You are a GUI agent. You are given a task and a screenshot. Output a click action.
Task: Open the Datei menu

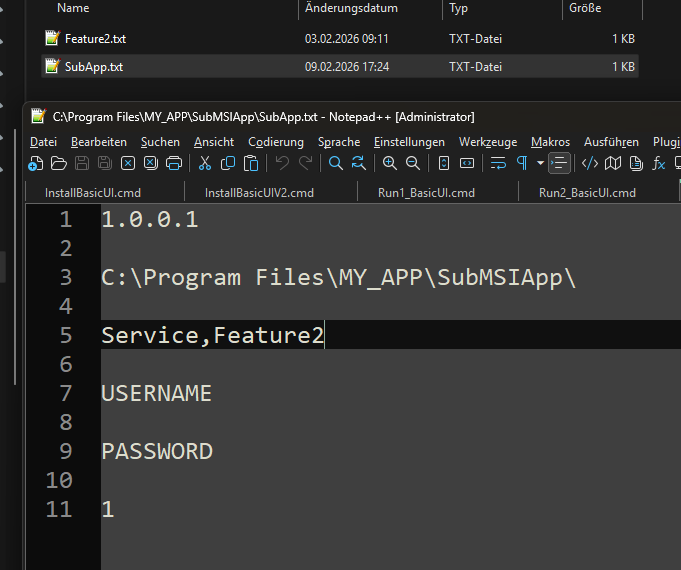click(43, 142)
